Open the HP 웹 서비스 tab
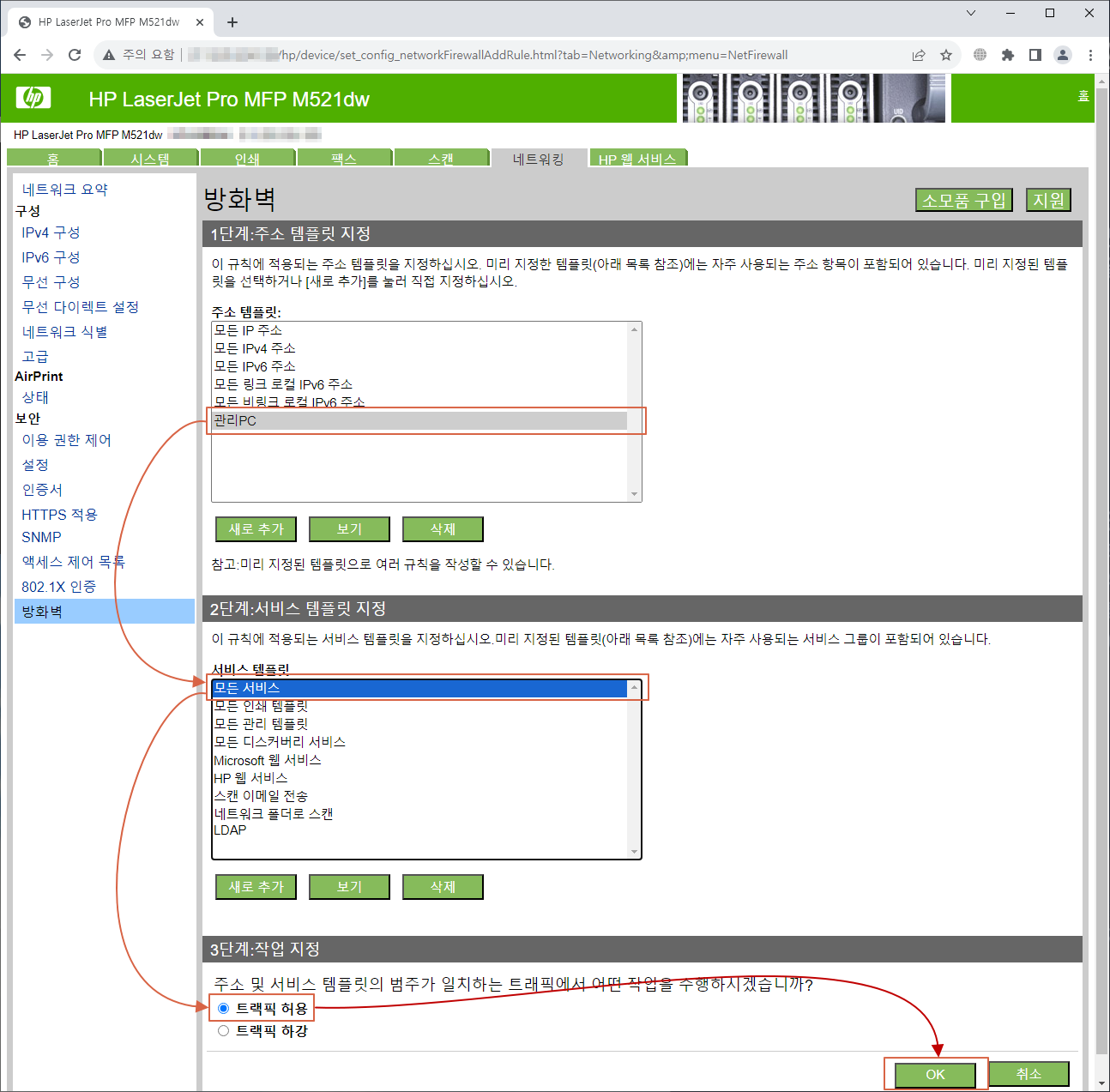This screenshot has height=1092, width=1110. tap(637, 159)
